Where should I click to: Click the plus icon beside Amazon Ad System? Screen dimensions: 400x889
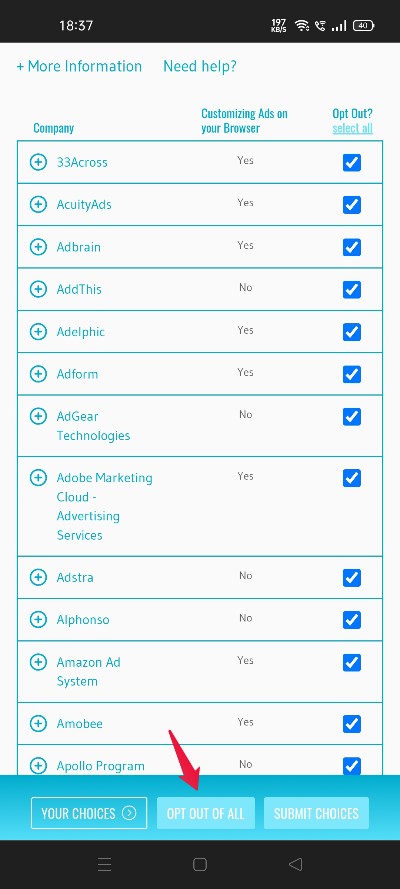point(38,662)
